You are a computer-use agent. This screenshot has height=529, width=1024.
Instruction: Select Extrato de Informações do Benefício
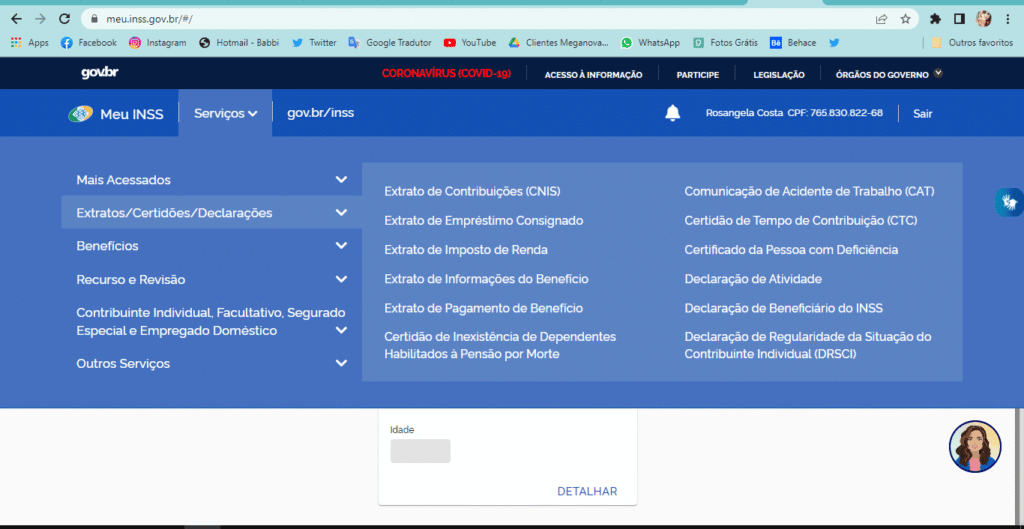pyautogui.click(x=487, y=279)
